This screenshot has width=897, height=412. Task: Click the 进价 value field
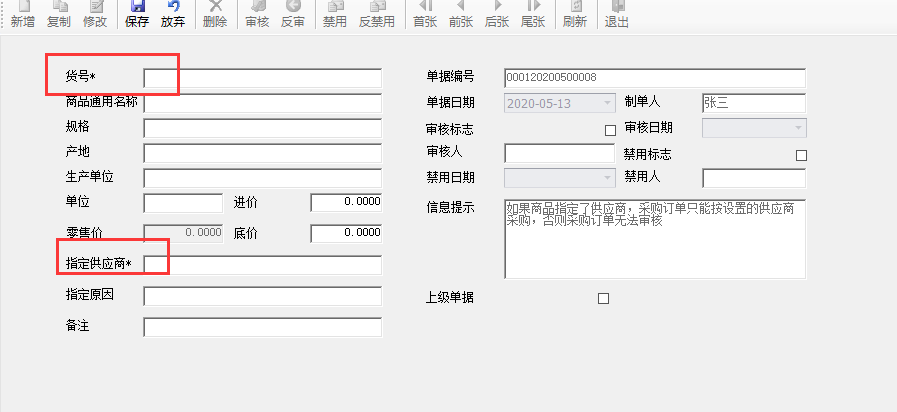pos(346,202)
